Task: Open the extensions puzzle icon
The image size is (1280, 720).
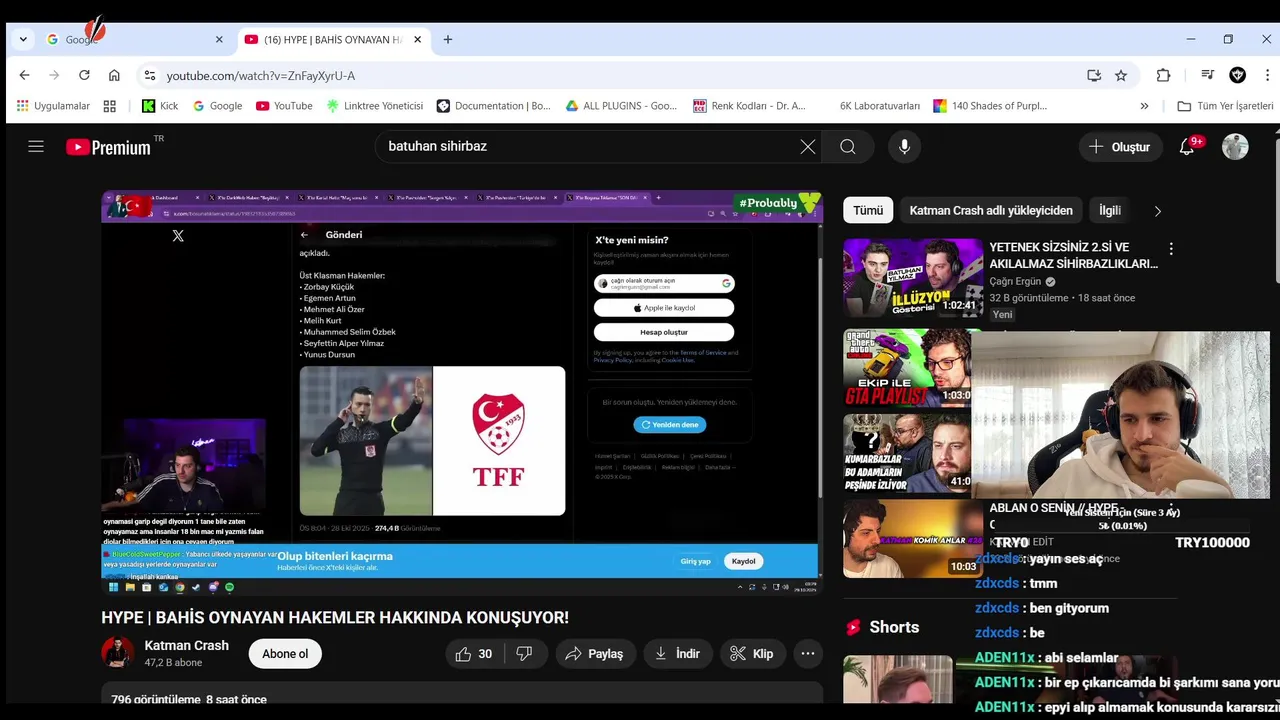Action: [x=1163, y=75]
